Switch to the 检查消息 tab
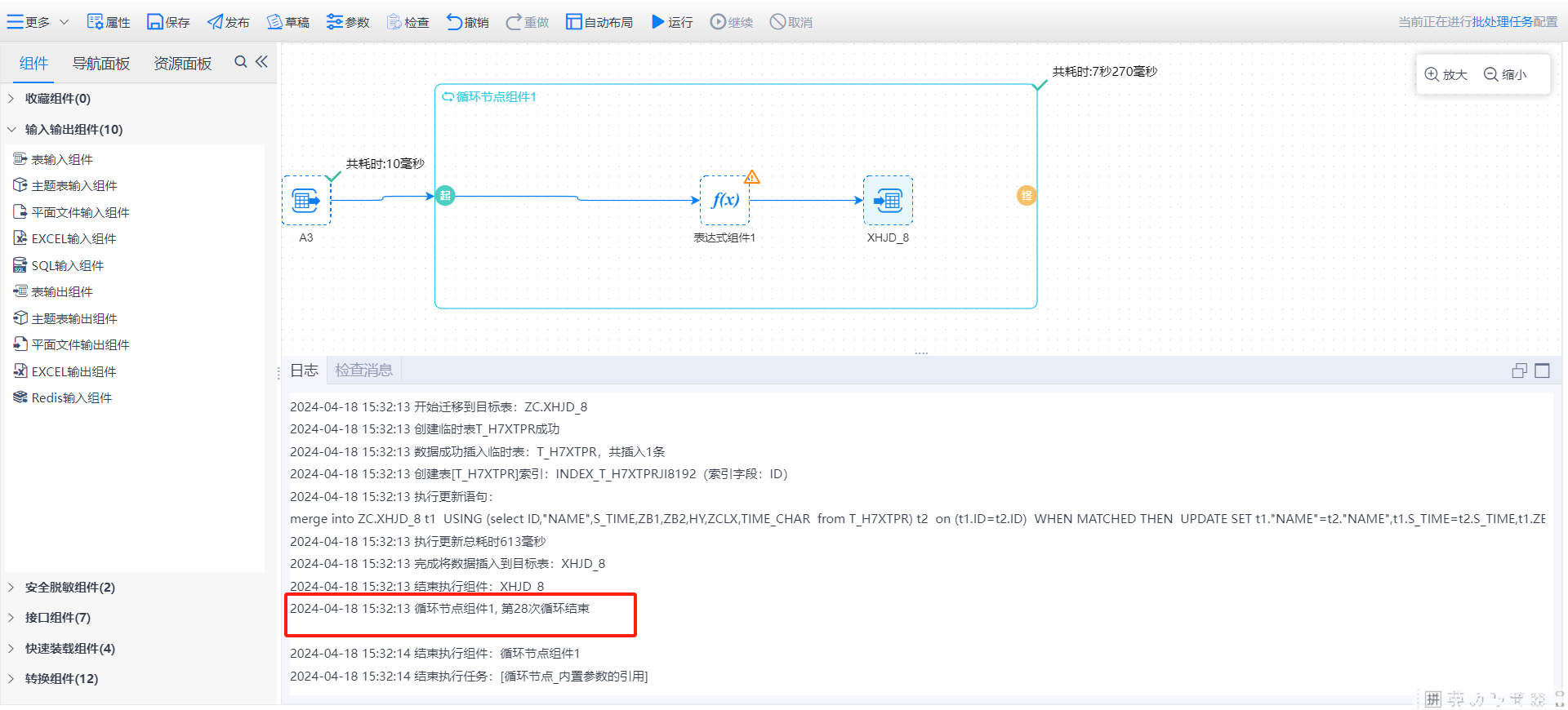This screenshot has height=710, width=1568. [363, 371]
